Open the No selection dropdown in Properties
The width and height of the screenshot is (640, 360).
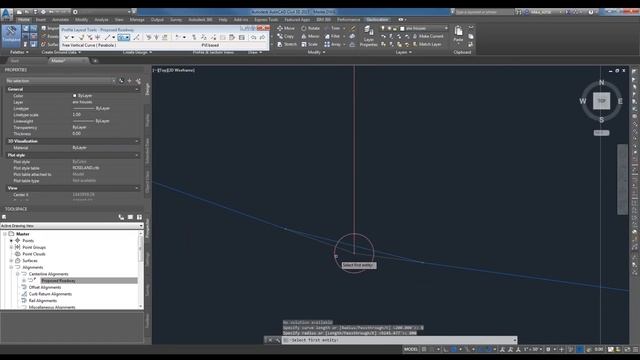pos(60,81)
